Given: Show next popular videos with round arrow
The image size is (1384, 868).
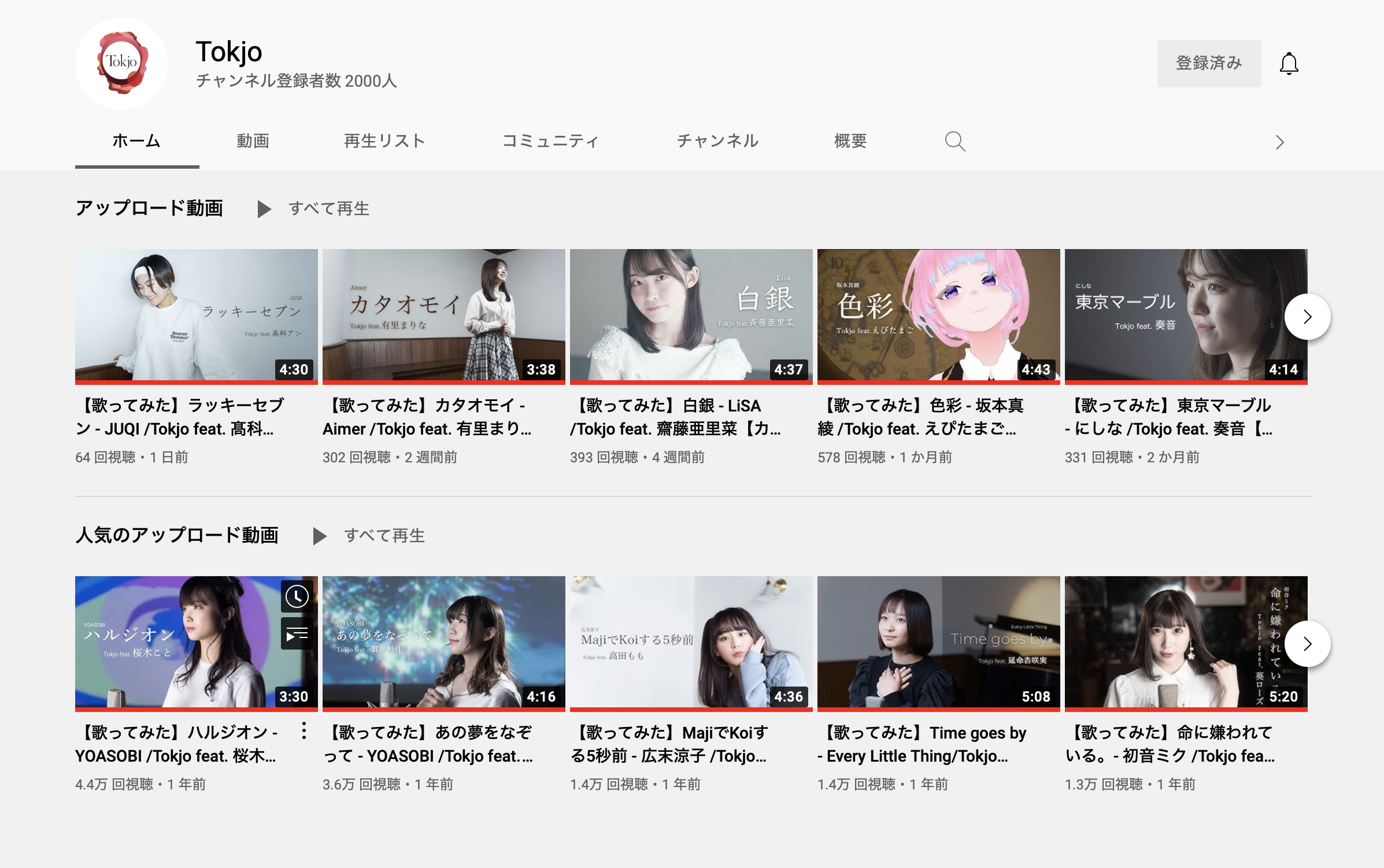Looking at the screenshot, I should (1307, 644).
